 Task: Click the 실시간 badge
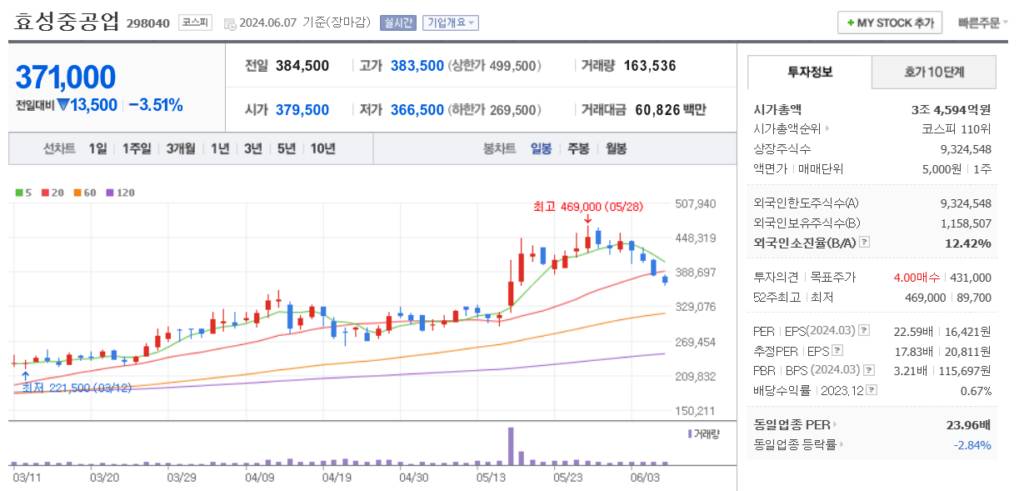pos(398,22)
